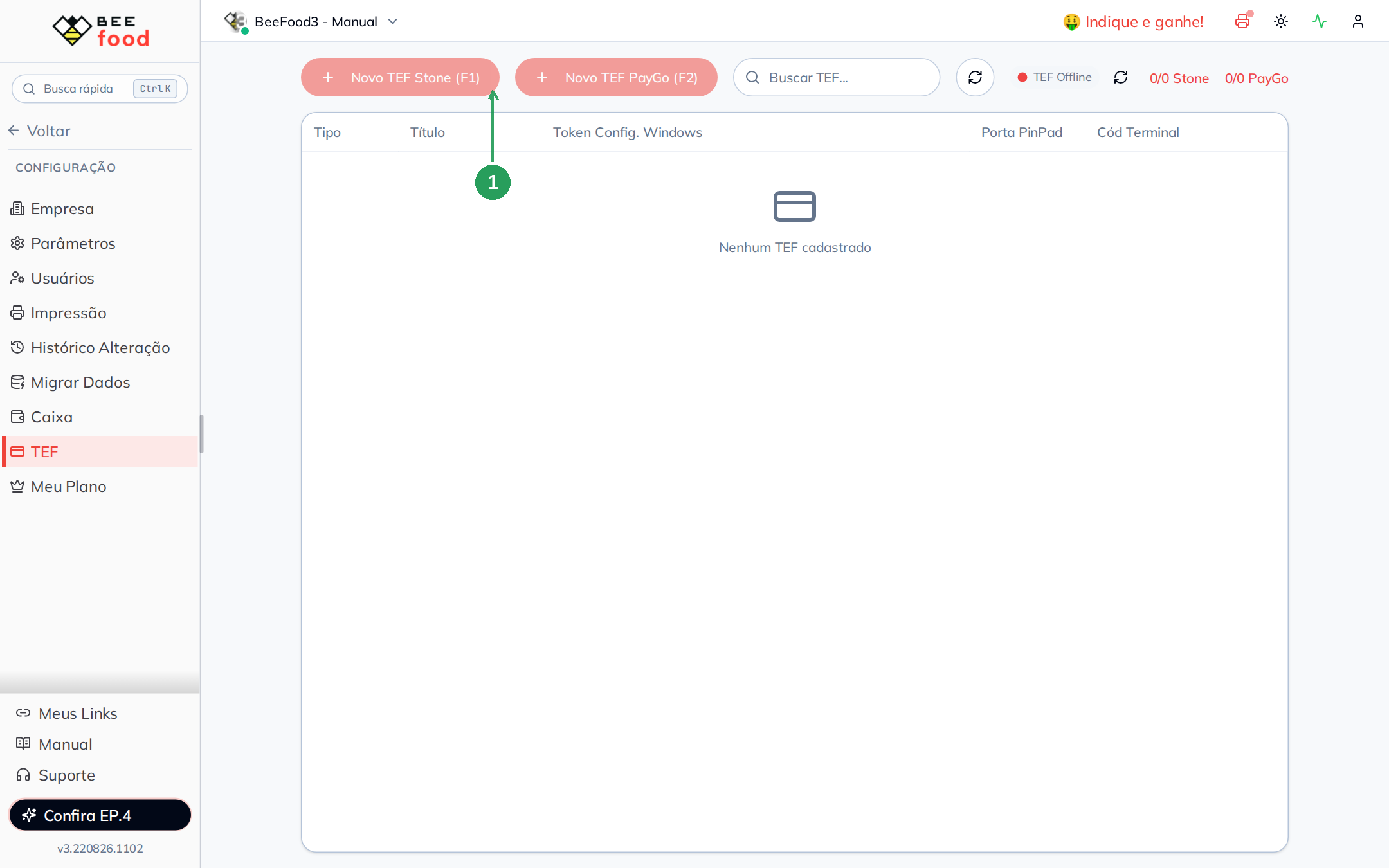Click the BeeFood logo
This screenshot has height=868, width=1389.
pyautogui.click(x=101, y=30)
